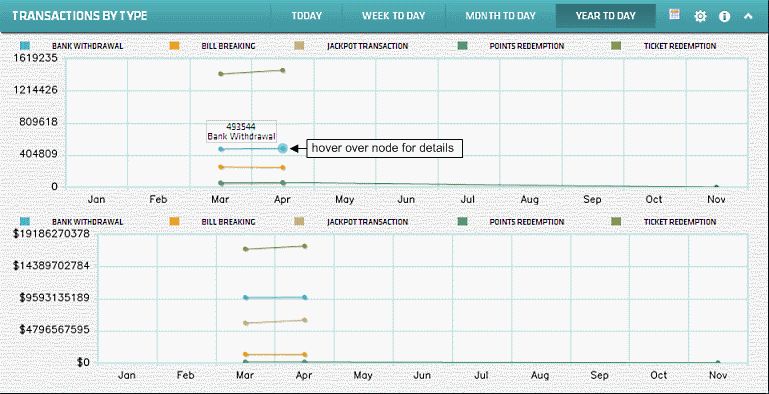Toggle Ticket Redemption swatch in bottom legend
Screen dimensions: 769x394
(x=616, y=222)
